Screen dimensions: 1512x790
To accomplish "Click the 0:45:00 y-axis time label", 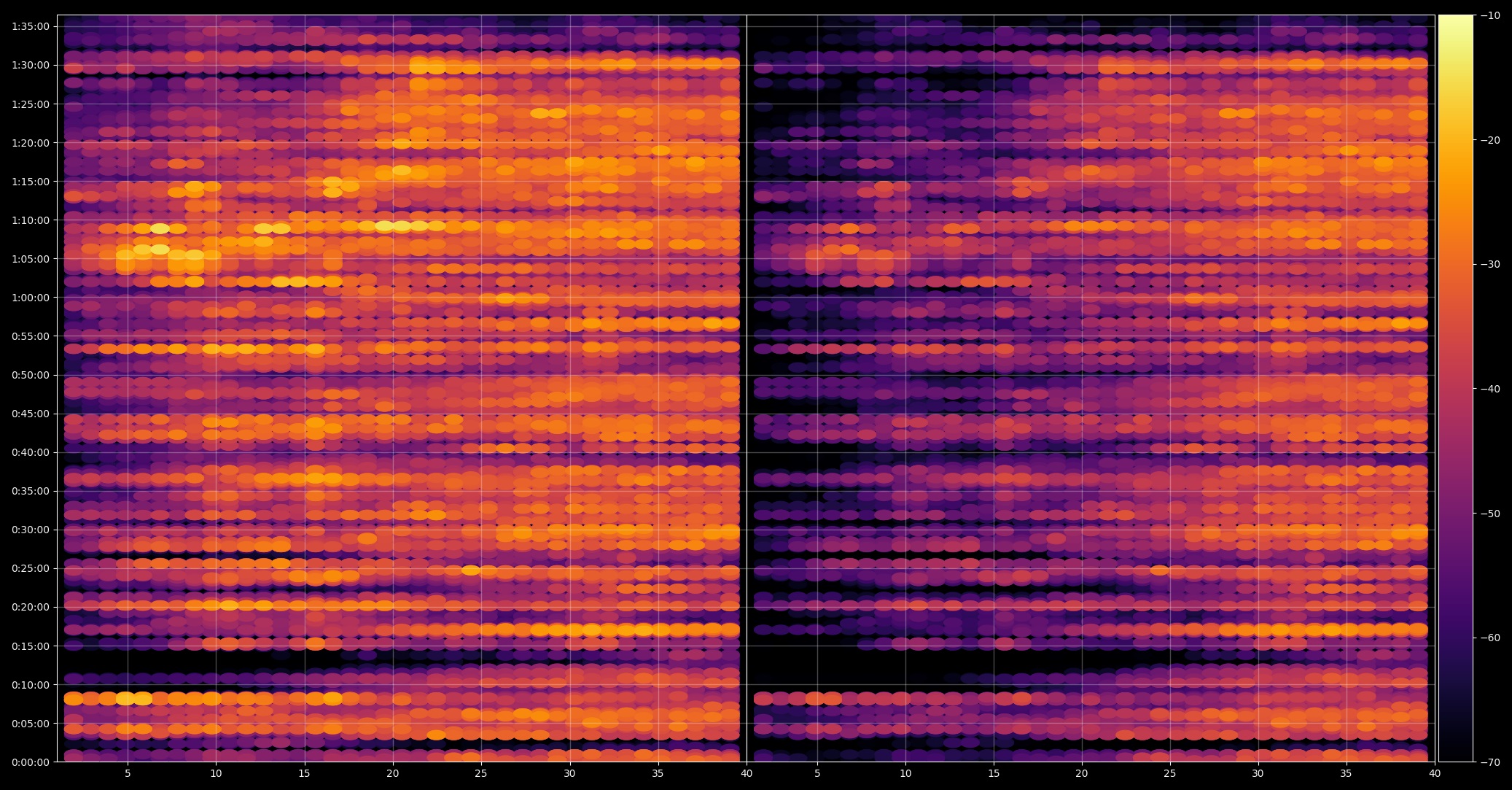I will point(31,414).
